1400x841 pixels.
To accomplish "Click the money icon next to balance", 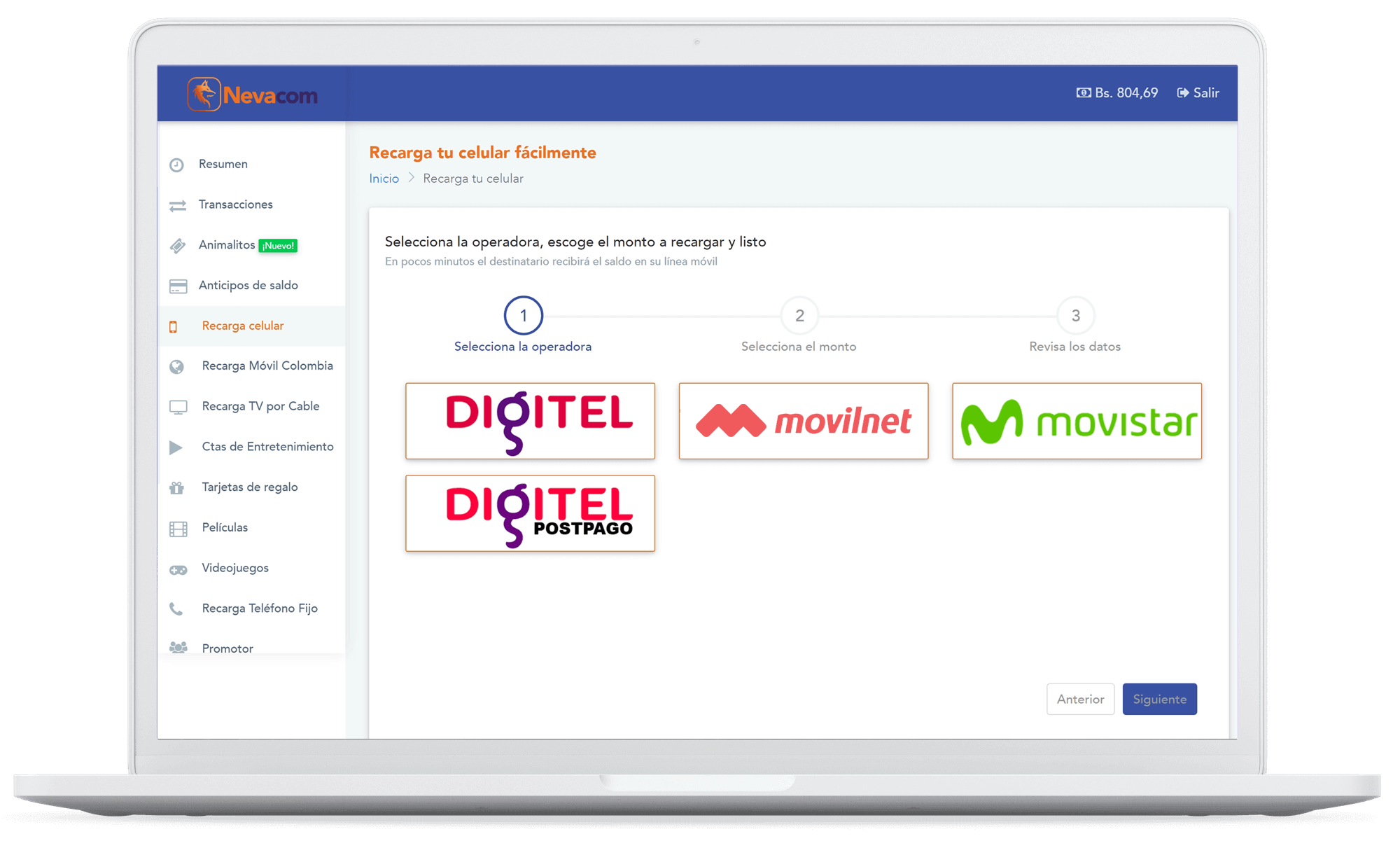I will coord(1083,93).
